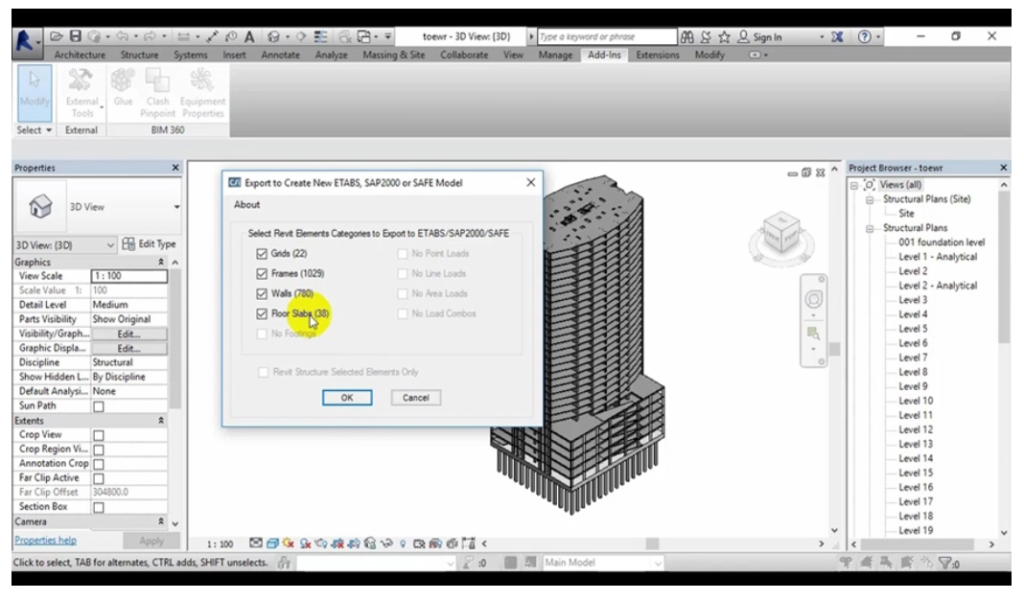1024x600 pixels.
Task: Open the Select panel dropdown
Action: point(34,131)
